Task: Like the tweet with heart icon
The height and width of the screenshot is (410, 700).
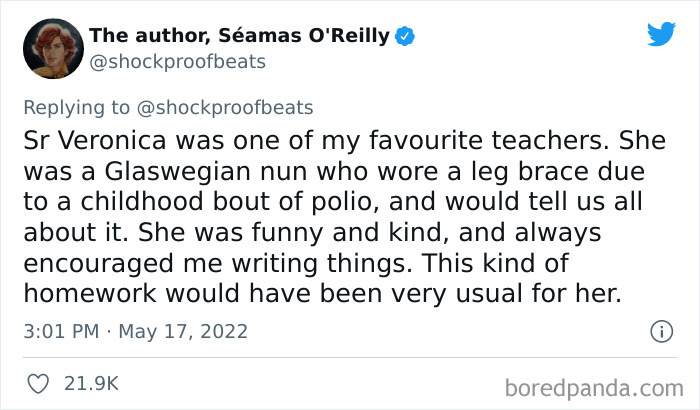Action: click(40, 382)
